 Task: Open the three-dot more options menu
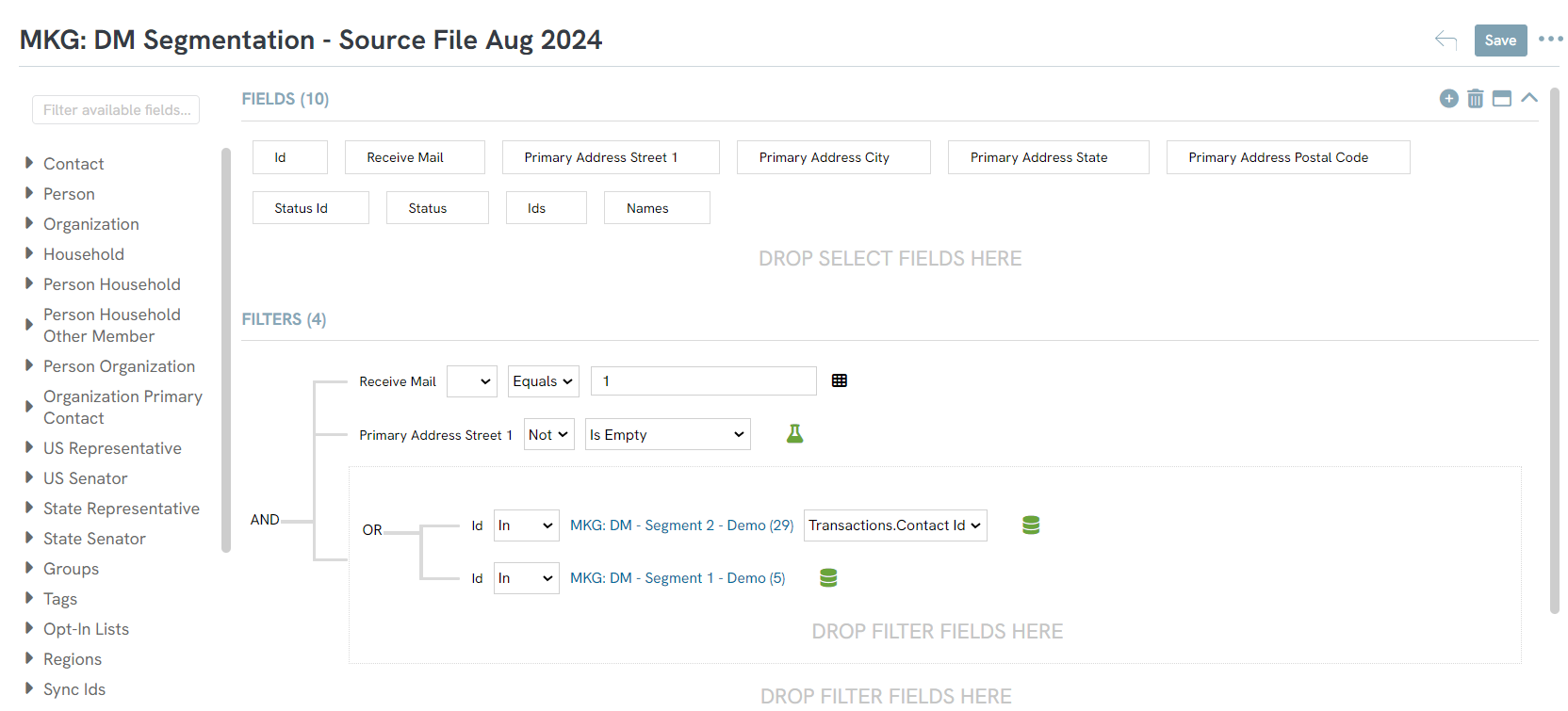[x=1550, y=40]
